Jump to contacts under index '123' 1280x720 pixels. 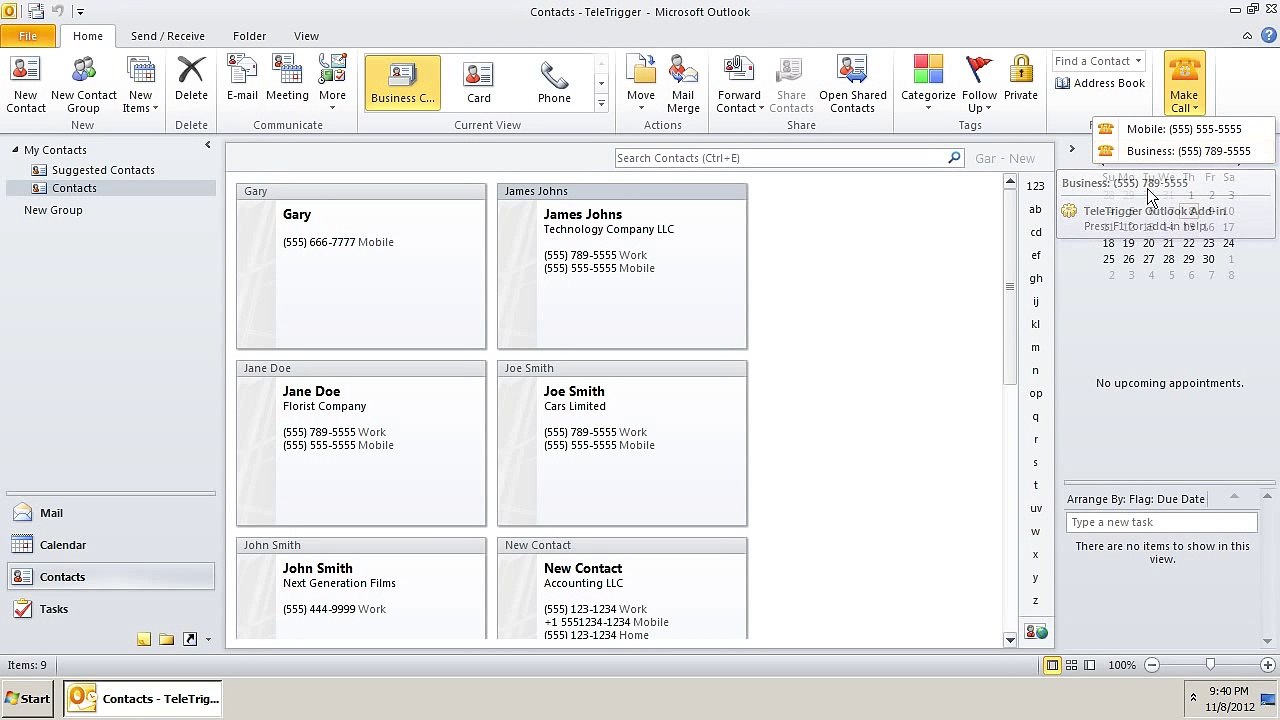(x=1036, y=186)
